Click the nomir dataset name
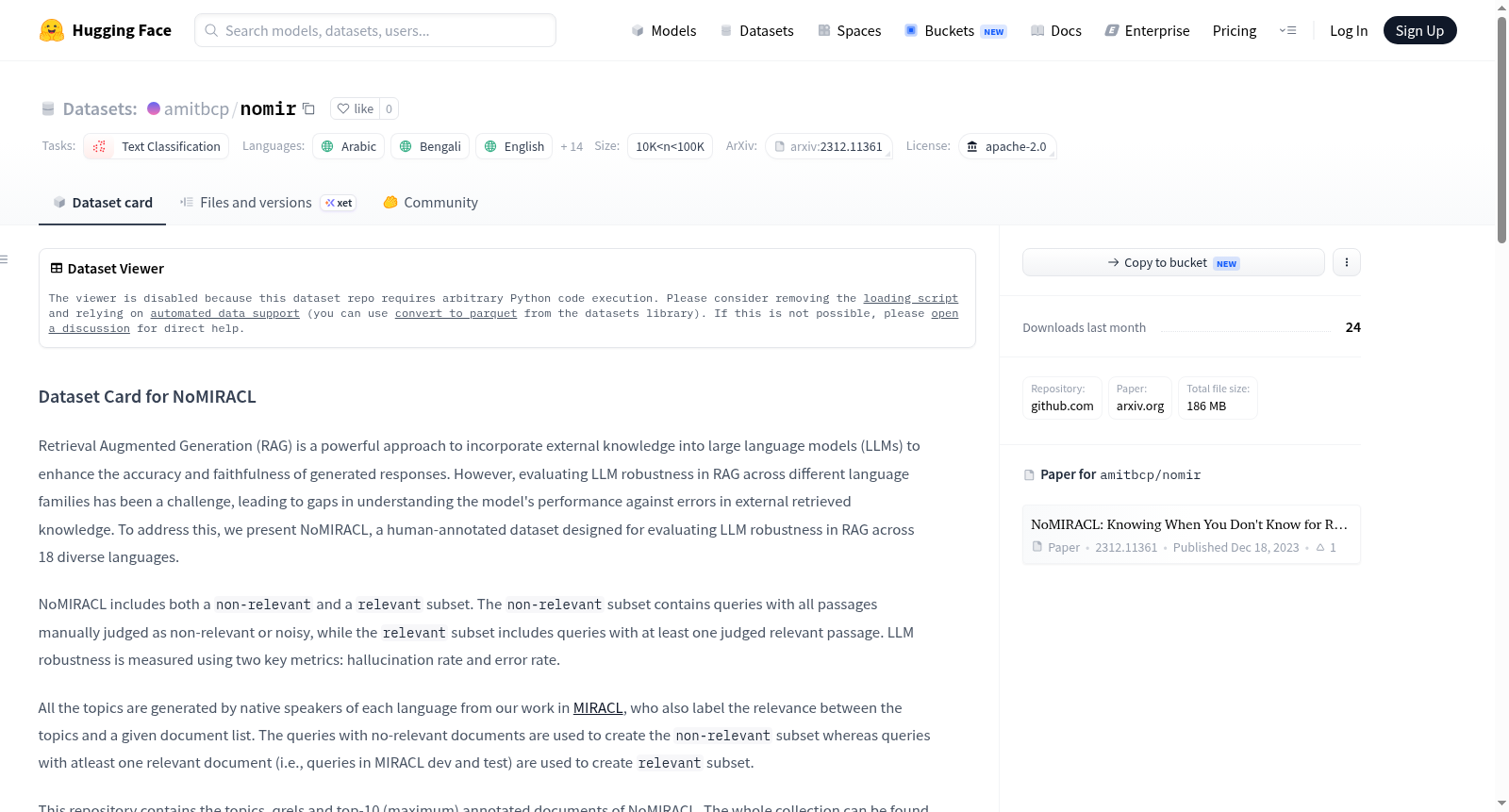The image size is (1509, 812). (268, 108)
